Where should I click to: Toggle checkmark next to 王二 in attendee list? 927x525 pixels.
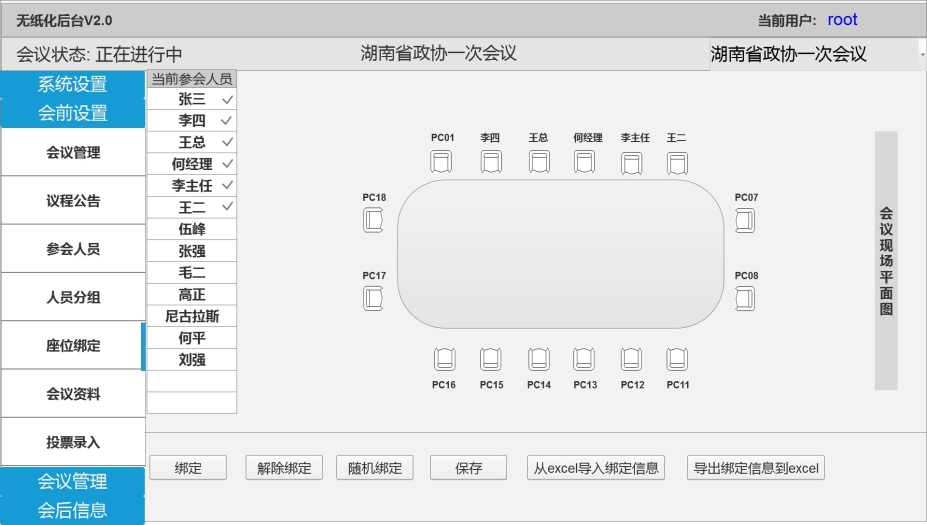point(227,206)
